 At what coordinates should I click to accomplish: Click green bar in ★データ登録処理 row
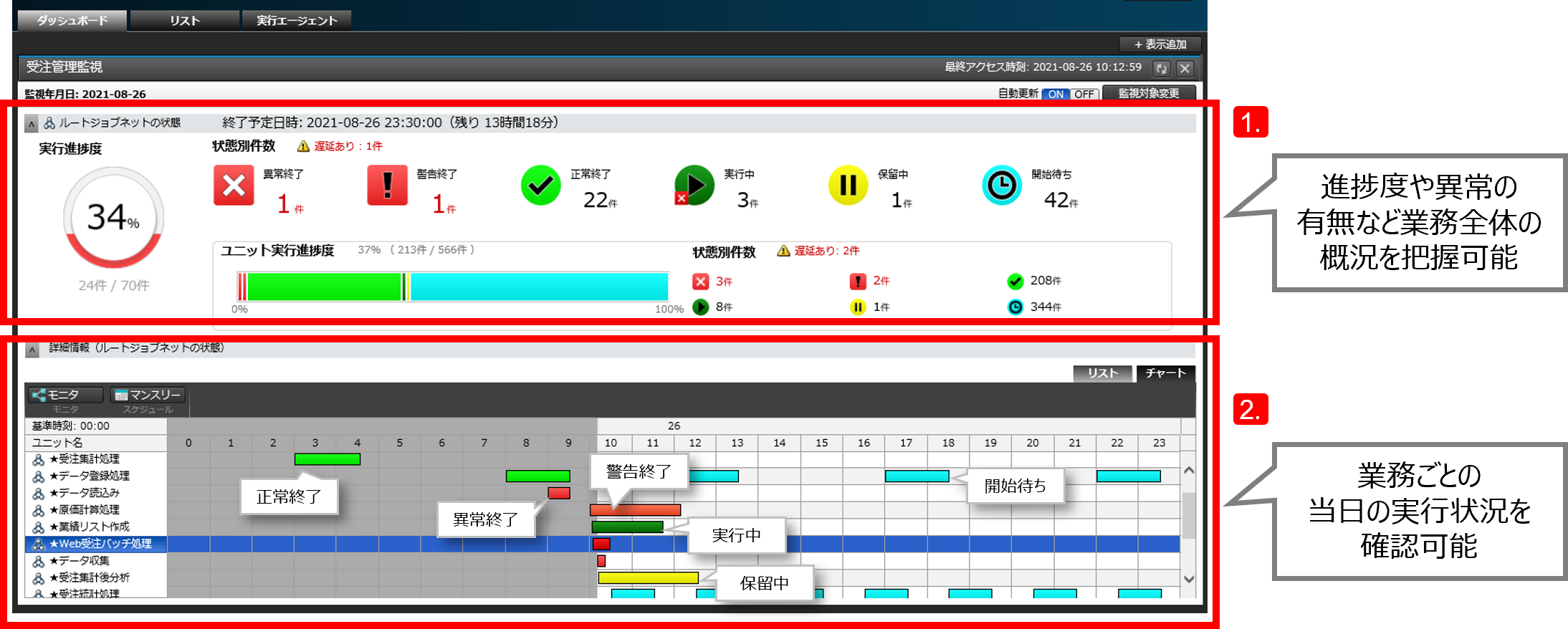(537, 476)
